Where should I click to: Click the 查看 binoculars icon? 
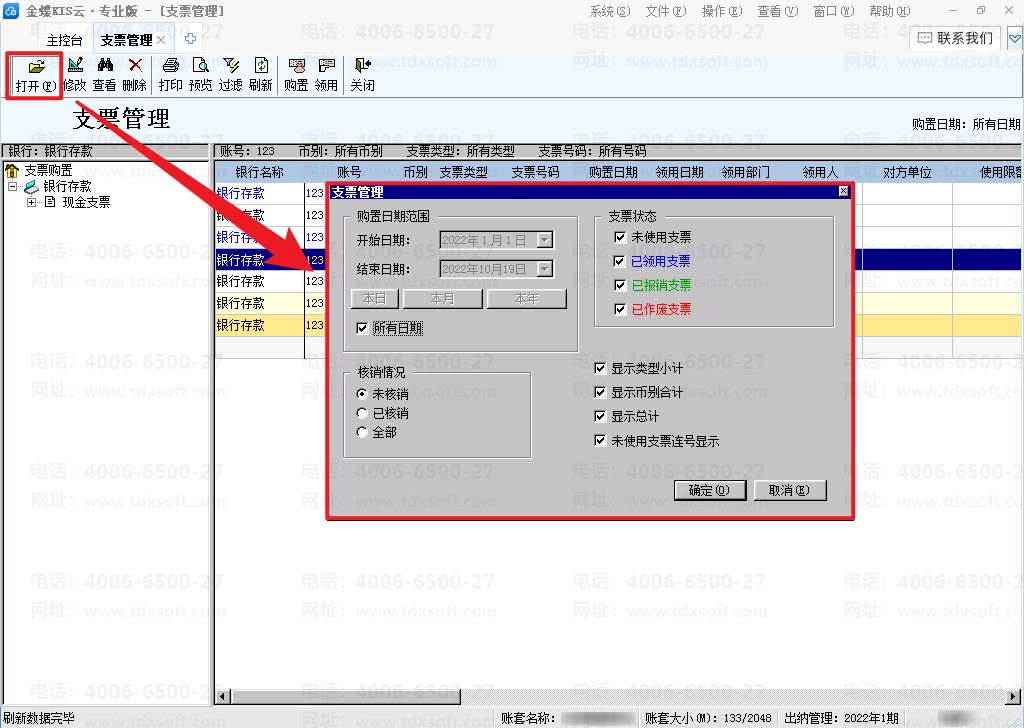coord(104,65)
